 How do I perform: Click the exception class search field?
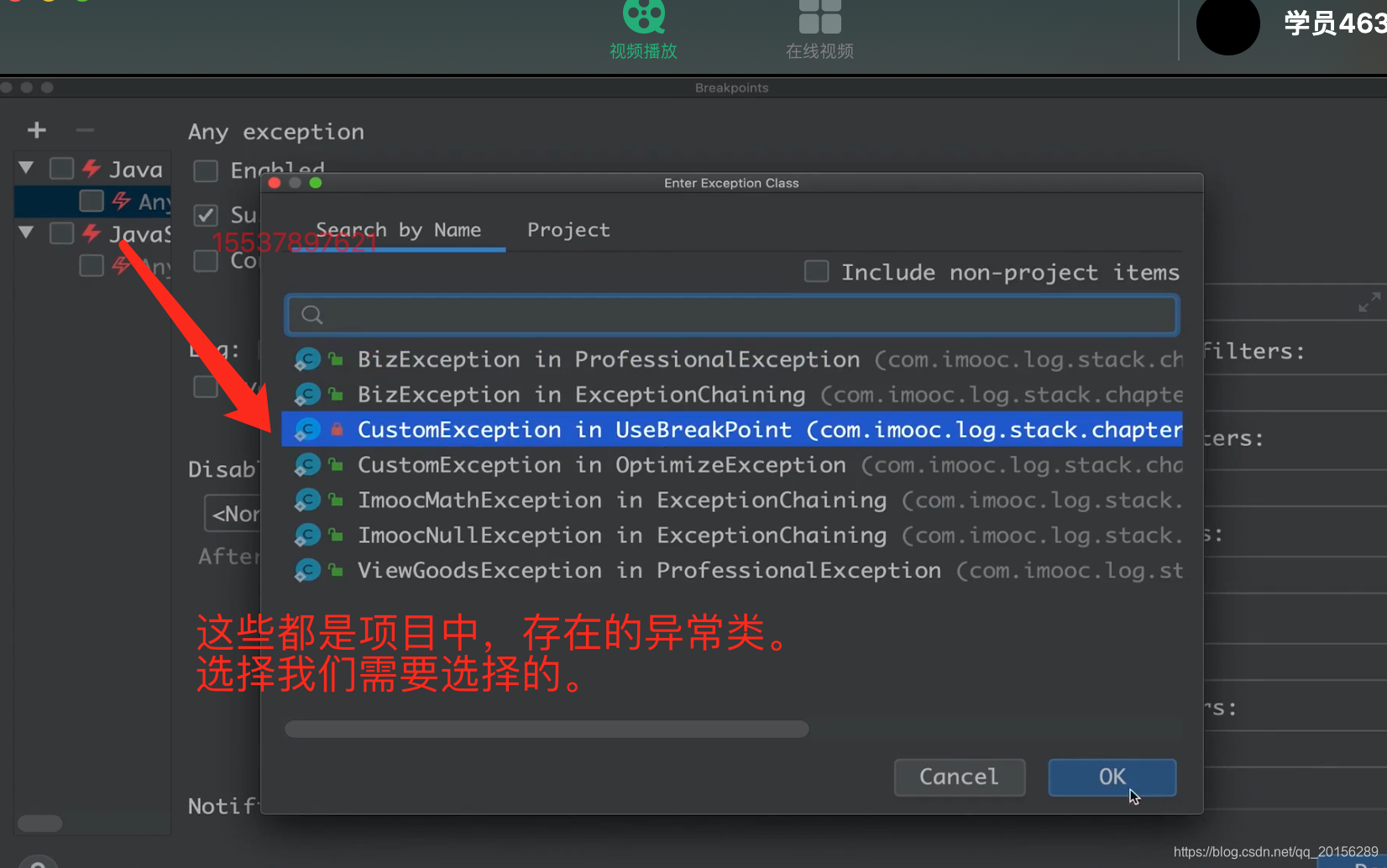pos(732,315)
